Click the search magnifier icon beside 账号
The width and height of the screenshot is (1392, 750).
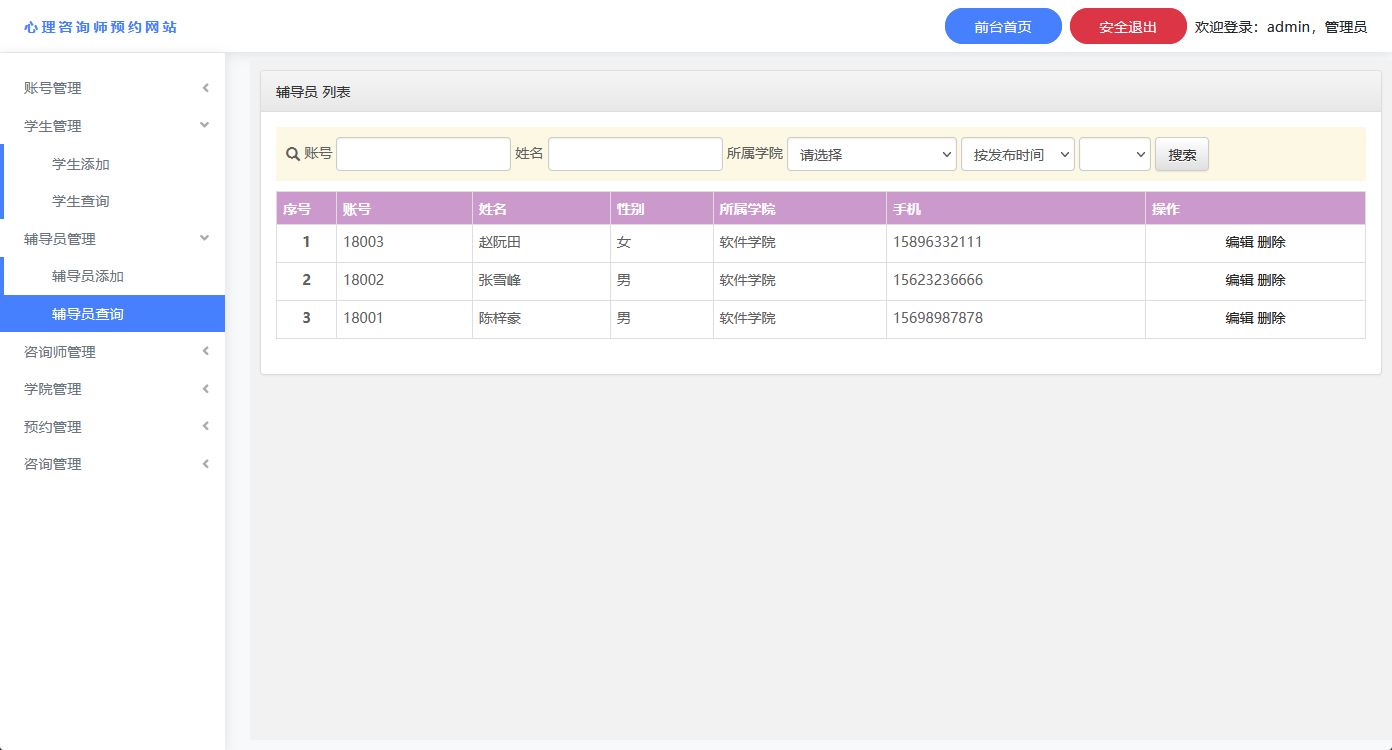click(293, 154)
